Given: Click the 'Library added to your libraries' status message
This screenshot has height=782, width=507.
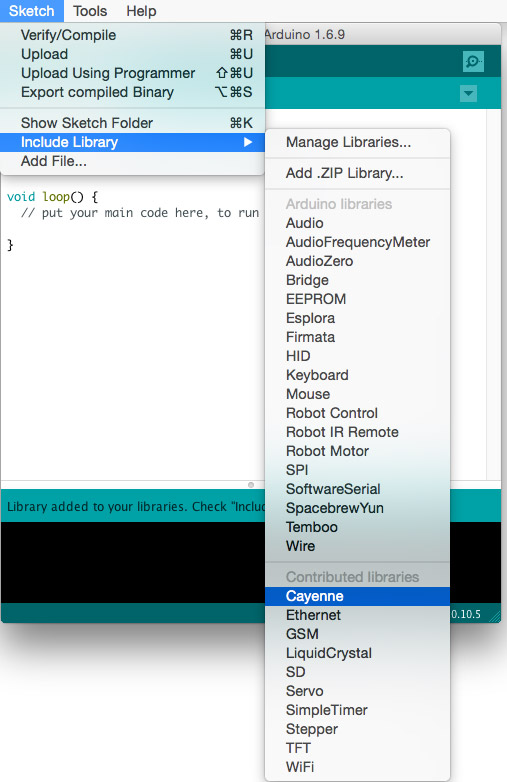Looking at the screenshot, I should [136, 506].
